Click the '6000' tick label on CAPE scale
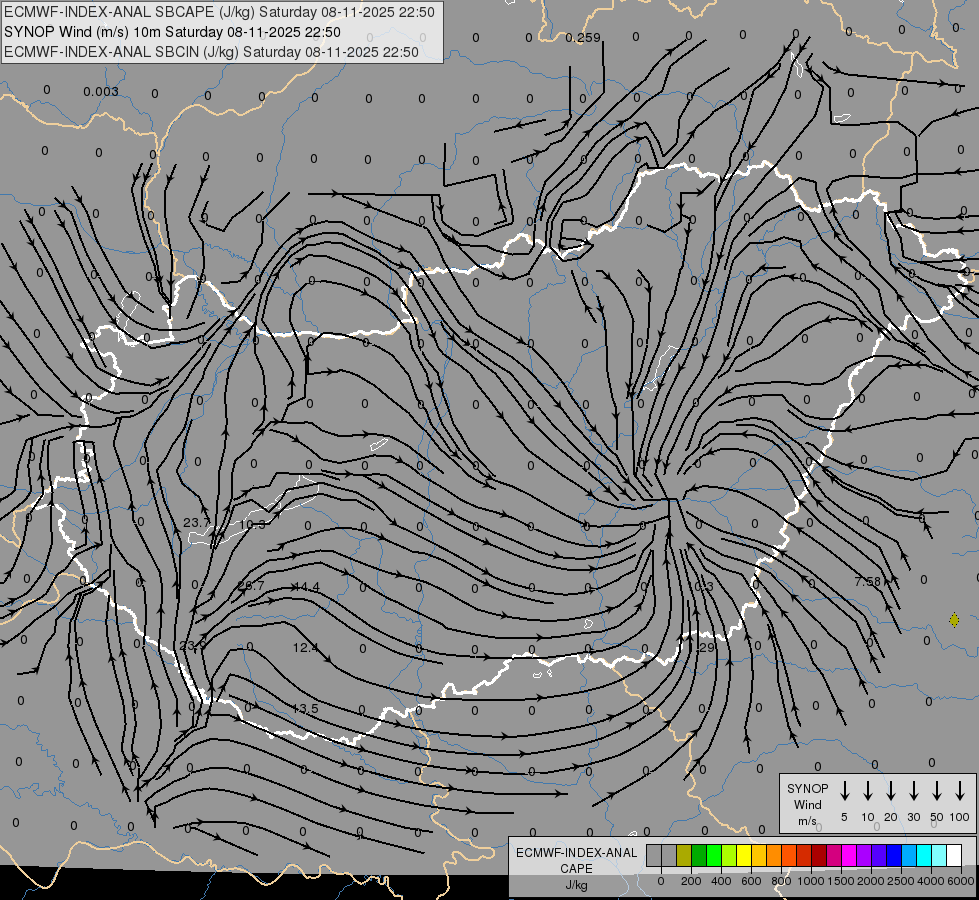 click(961, 881)
